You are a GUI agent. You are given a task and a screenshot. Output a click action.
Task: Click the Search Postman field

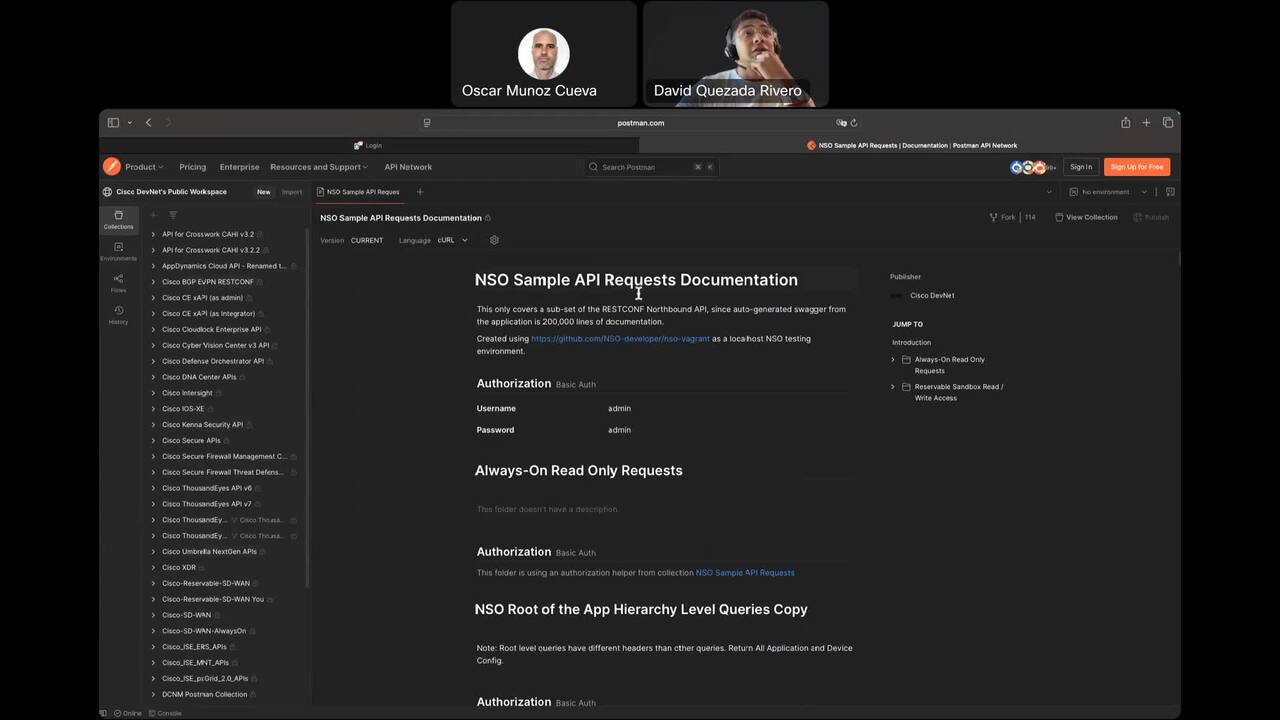coord(652,167)
